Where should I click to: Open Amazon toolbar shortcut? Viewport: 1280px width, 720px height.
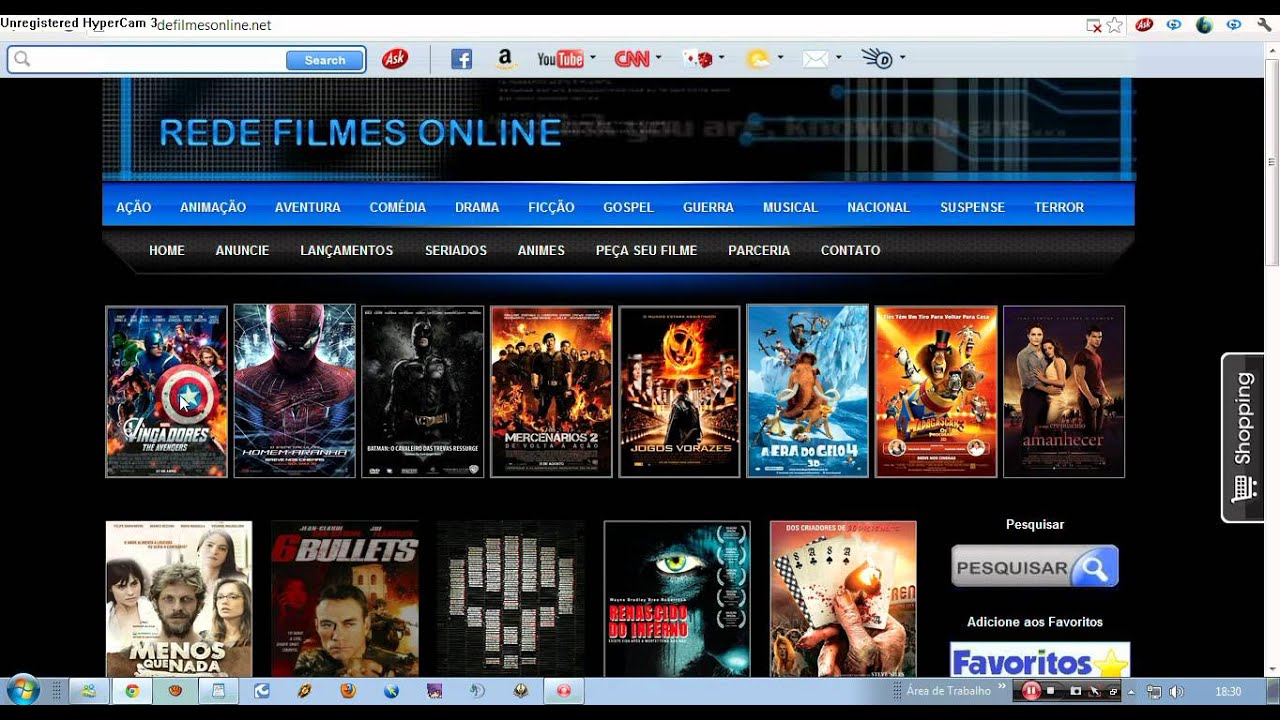coord(505,59)
